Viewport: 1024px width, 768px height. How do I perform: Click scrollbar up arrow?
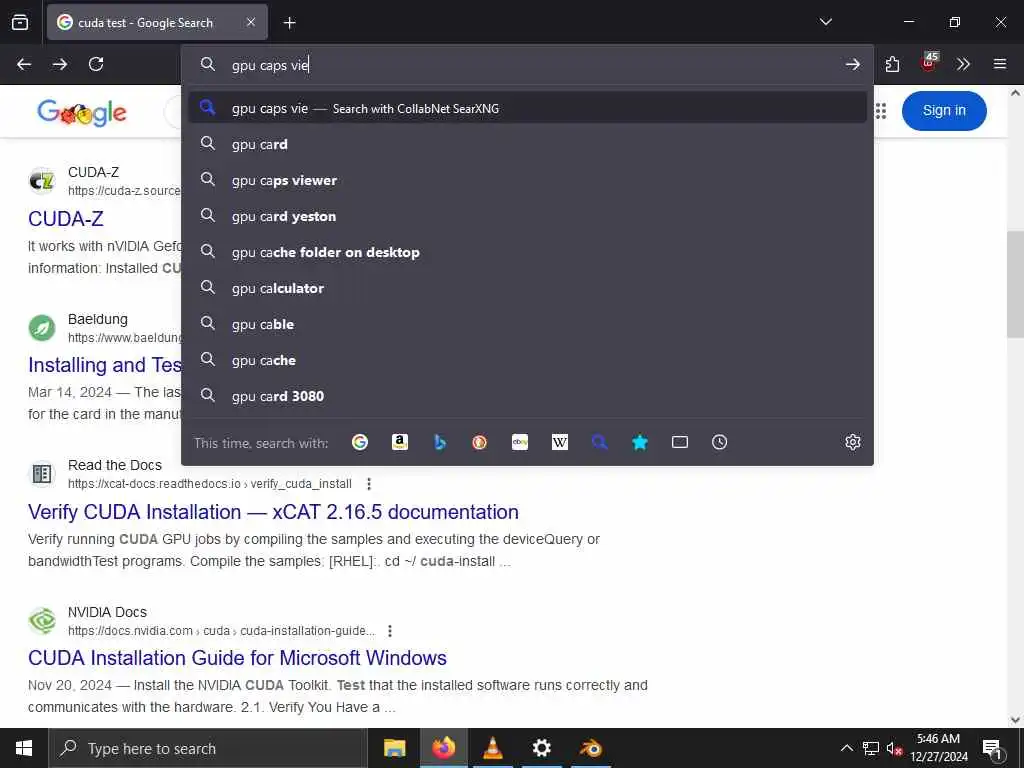[1015, 93]
